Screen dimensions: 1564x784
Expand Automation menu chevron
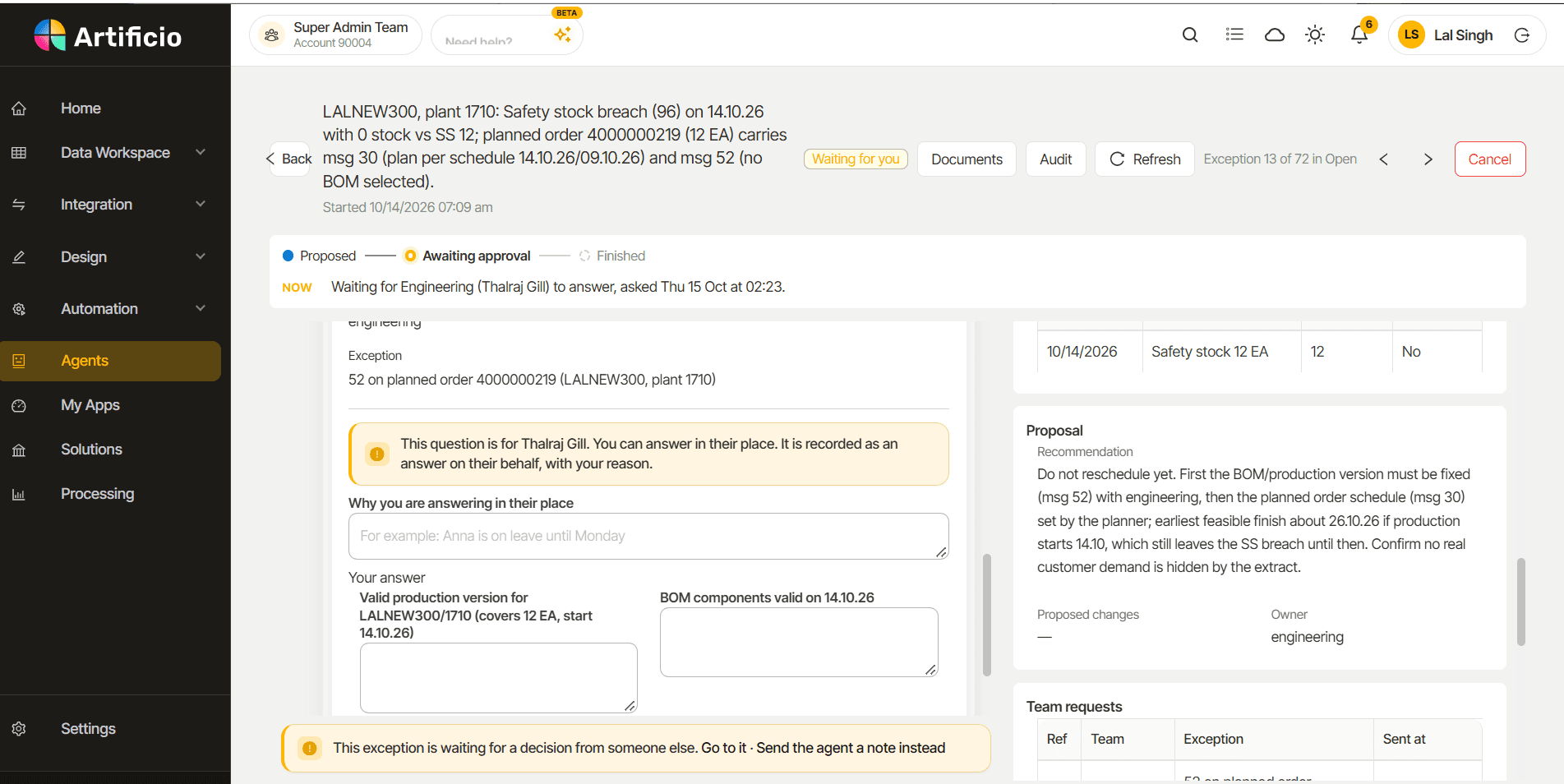[201, 308]
